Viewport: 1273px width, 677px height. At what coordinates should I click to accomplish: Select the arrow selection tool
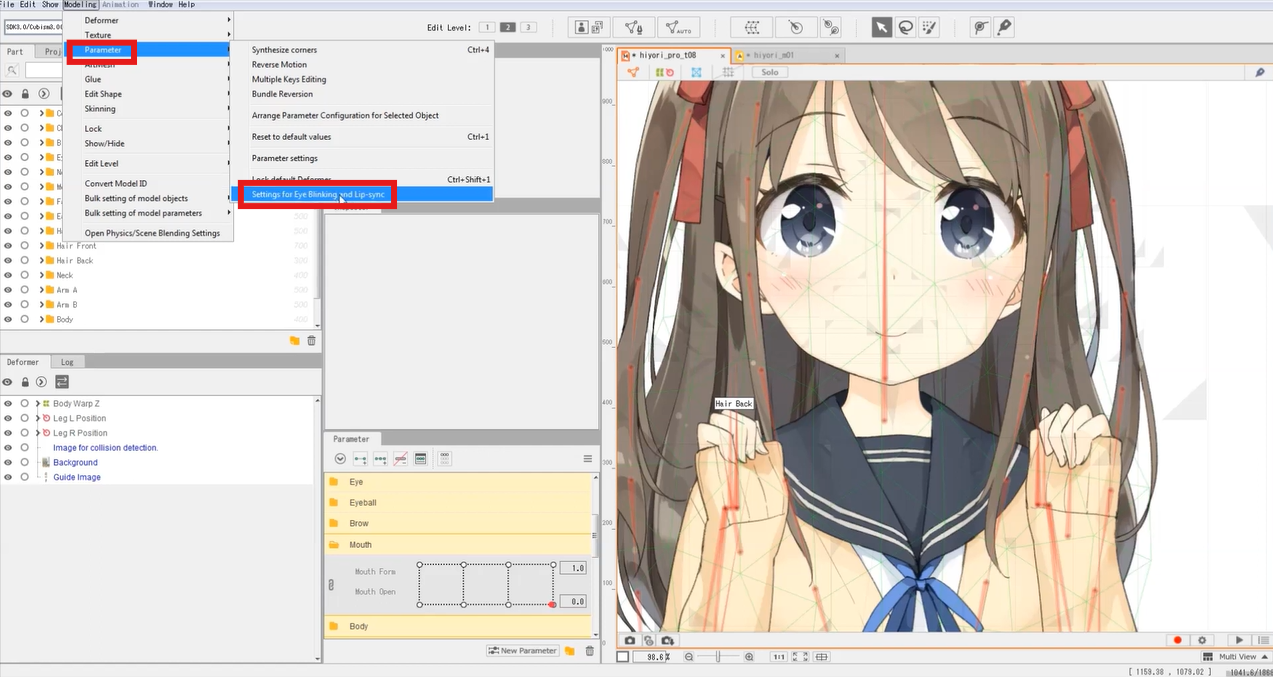click(x=881, y=28)
